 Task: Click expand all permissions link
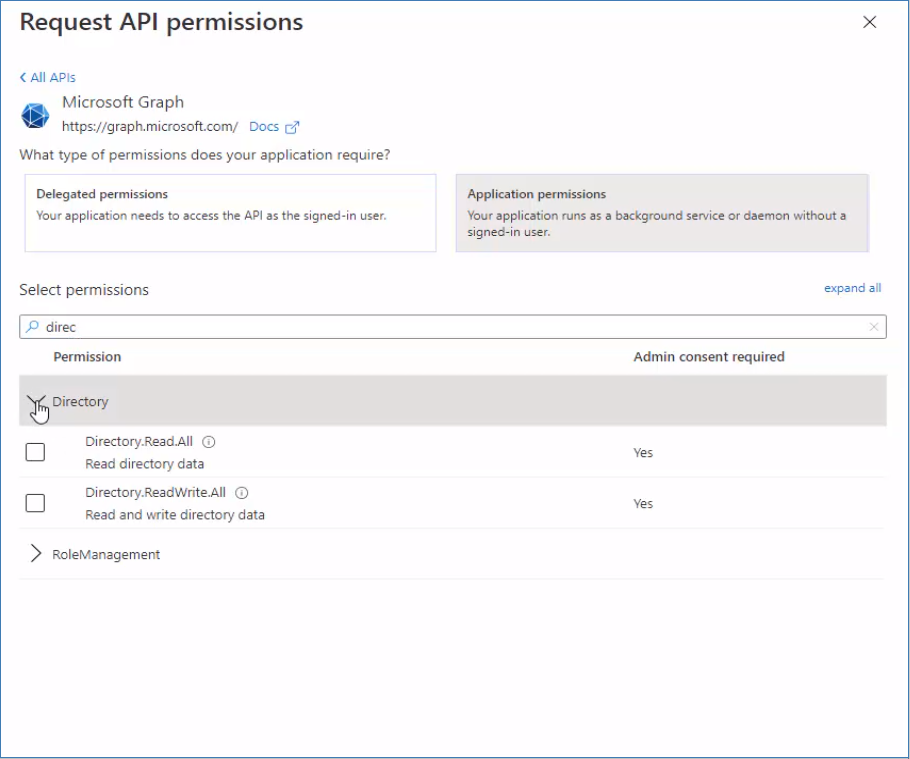tap(852, 288)
